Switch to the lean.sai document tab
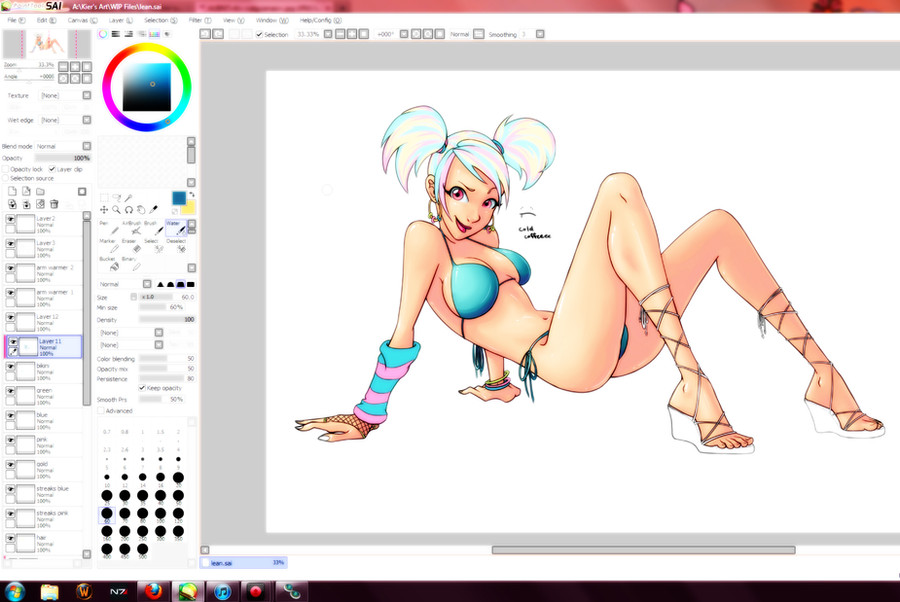900x602 pixels. click(x=243, y=563)
